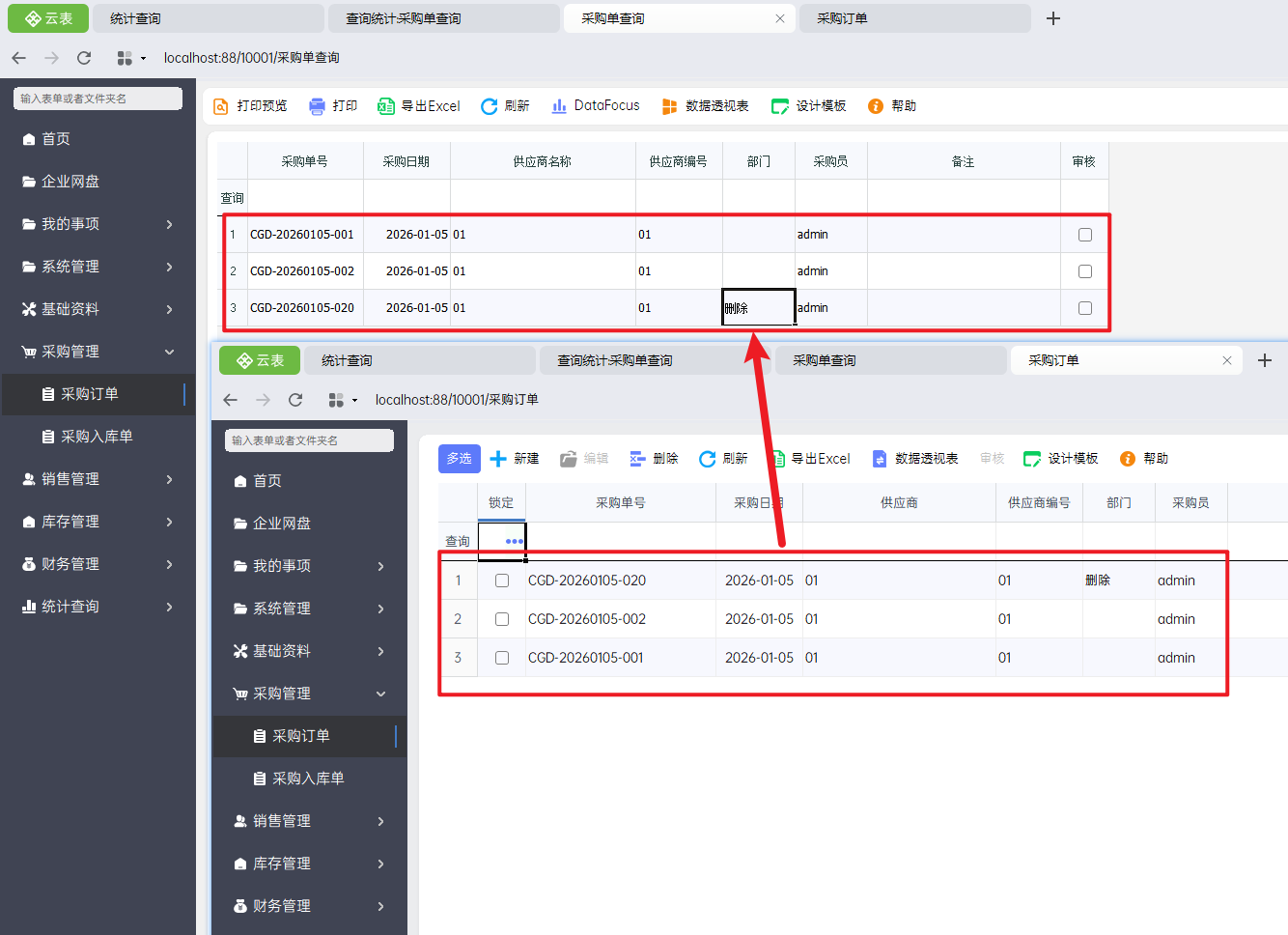Tick 审核 checkbox for order CGD-20260105-001

tap(1085, 235)
